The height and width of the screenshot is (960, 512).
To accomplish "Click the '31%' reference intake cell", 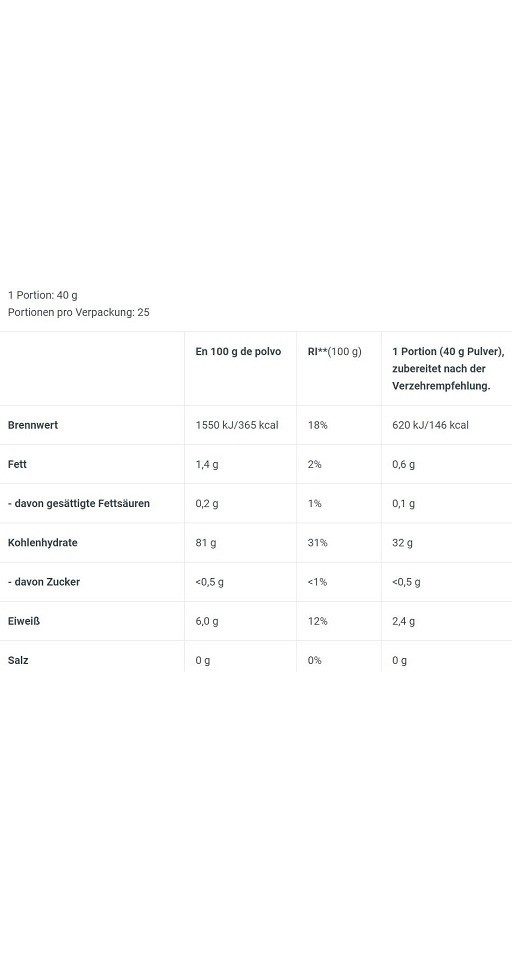I will [317, 542].
